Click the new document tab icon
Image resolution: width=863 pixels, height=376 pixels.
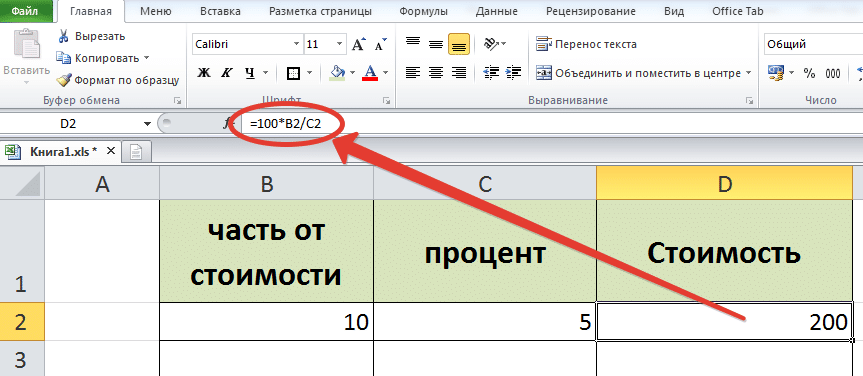136,151
